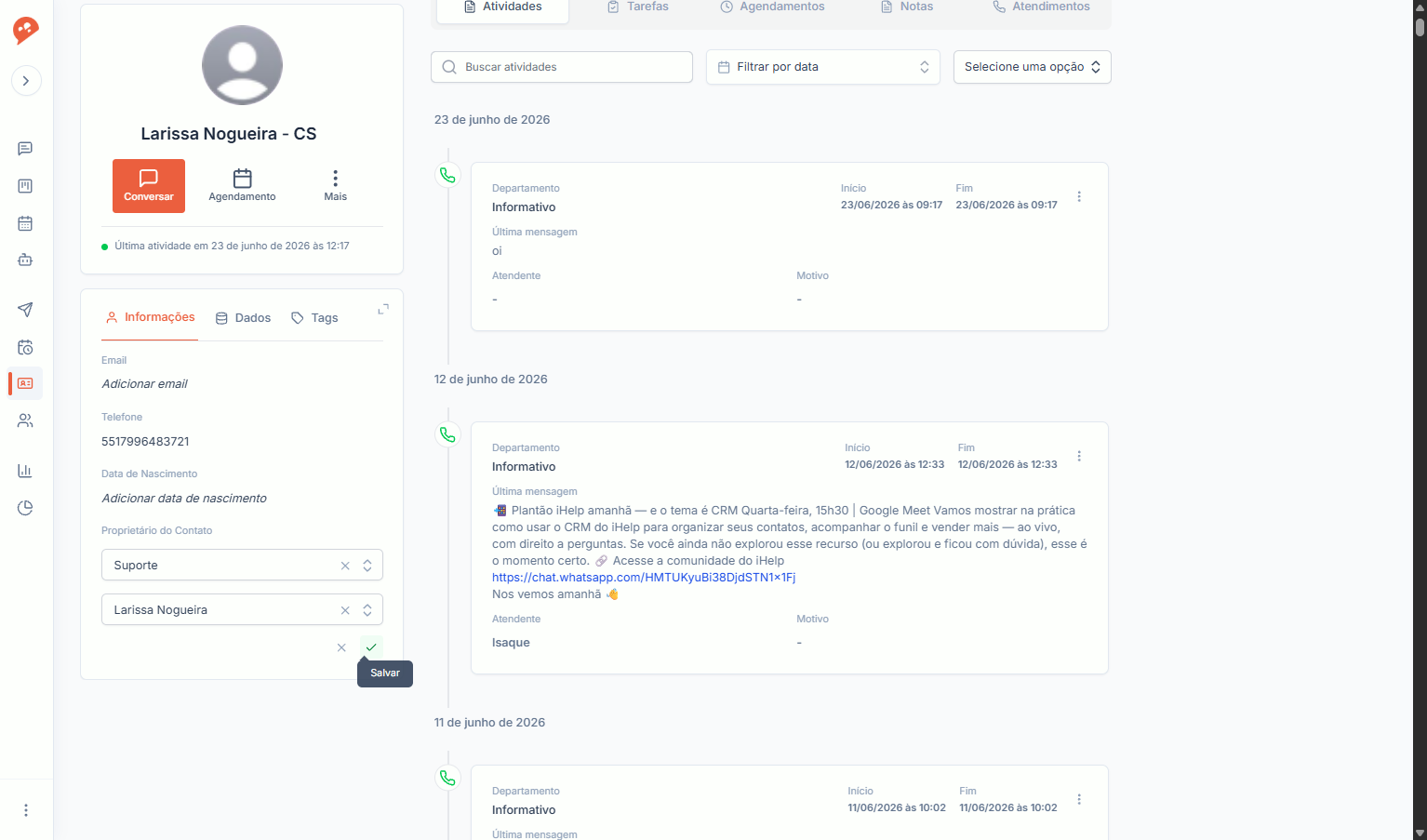Open options menu of 11/06/2026 activity

(x=1079, y=799)
